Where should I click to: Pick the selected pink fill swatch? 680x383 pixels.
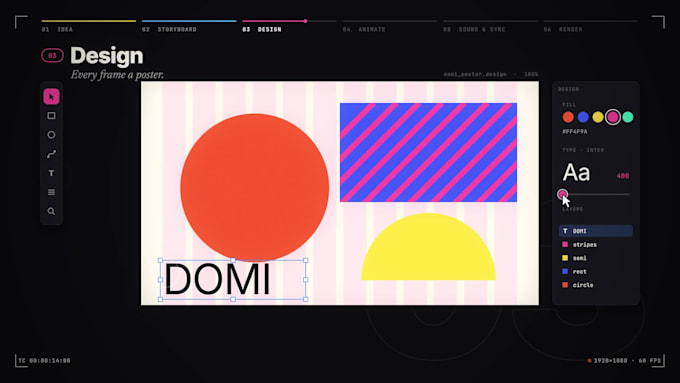613,117
